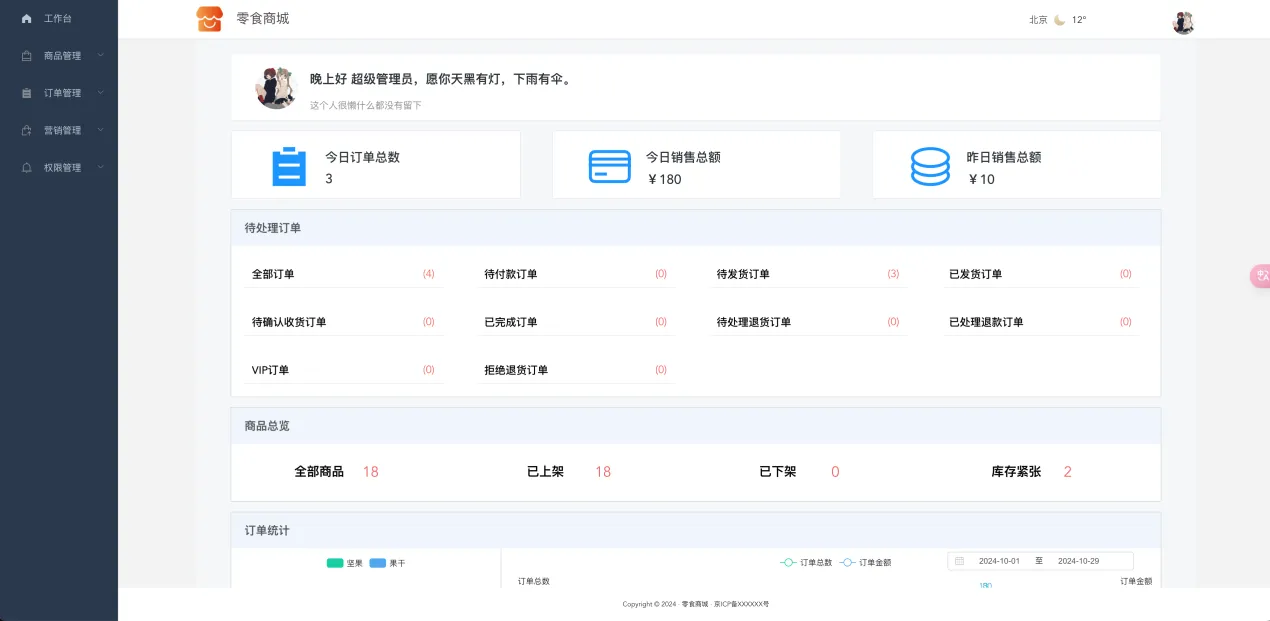
Task: Click the calendar icon in the date range picker
Action: coord(959,561)
